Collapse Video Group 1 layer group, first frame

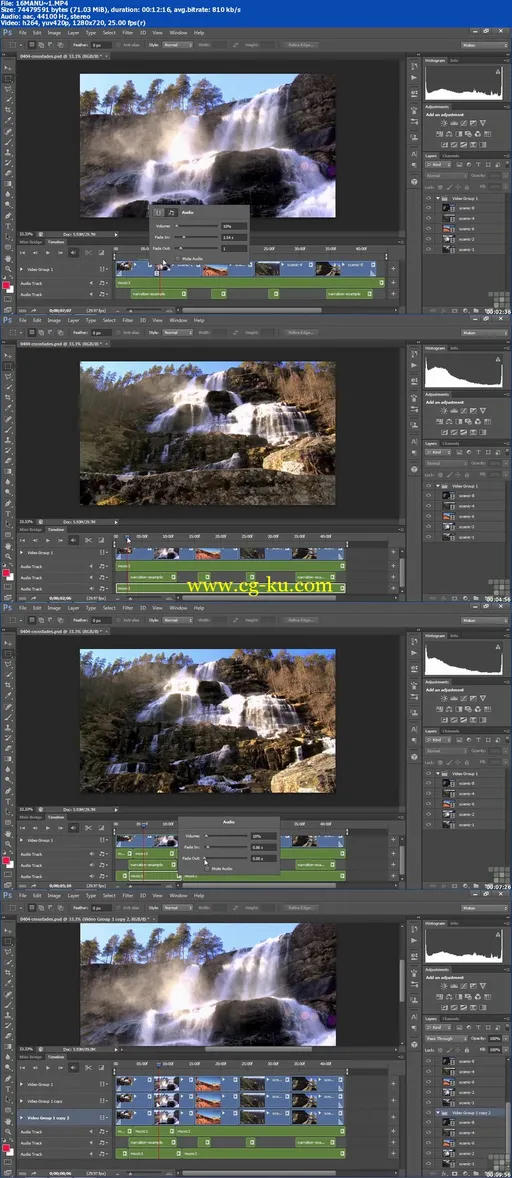click(438, 198)
